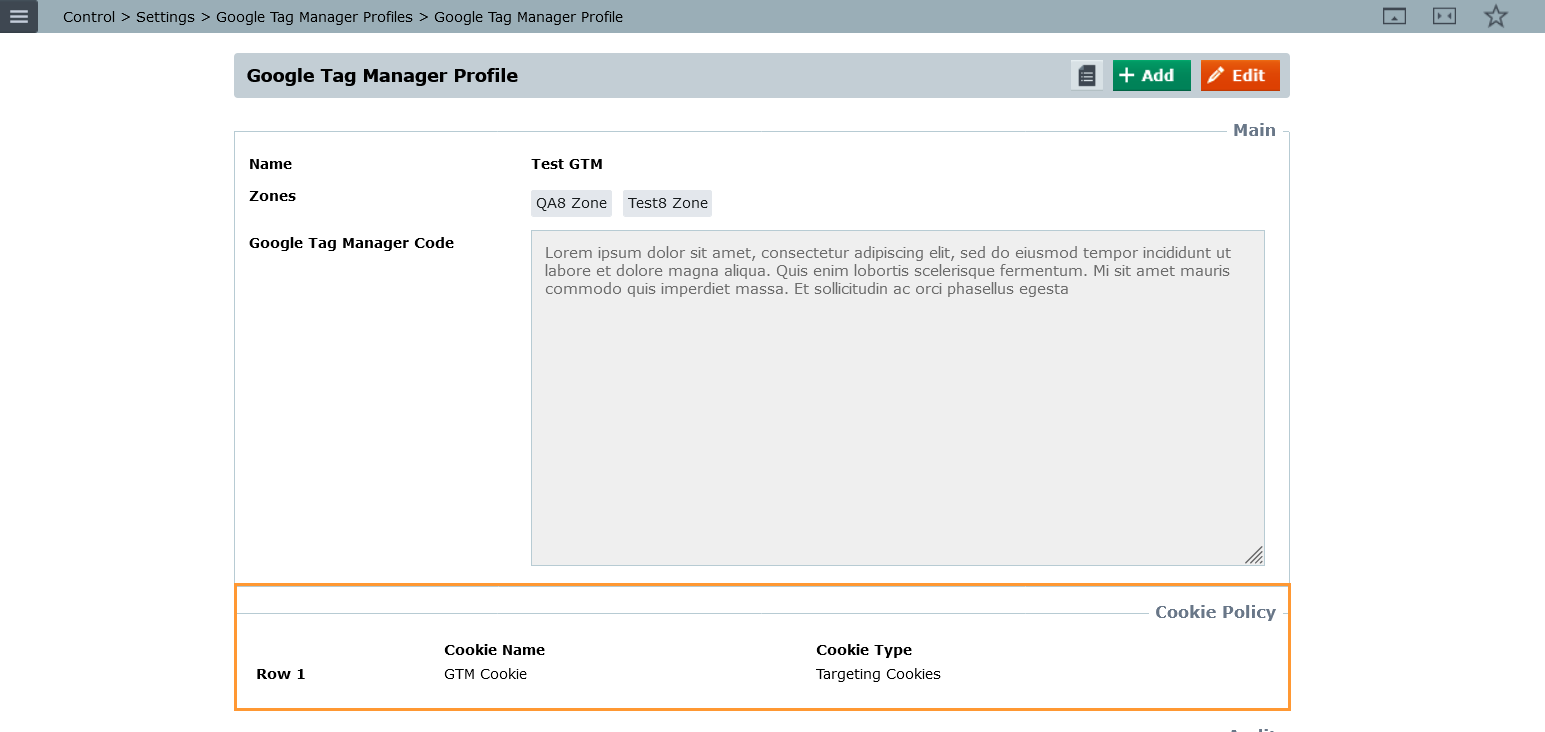Click the Cookie Policy section title
This screenshot has height=732, width=1545.
tap(1215, 612)
